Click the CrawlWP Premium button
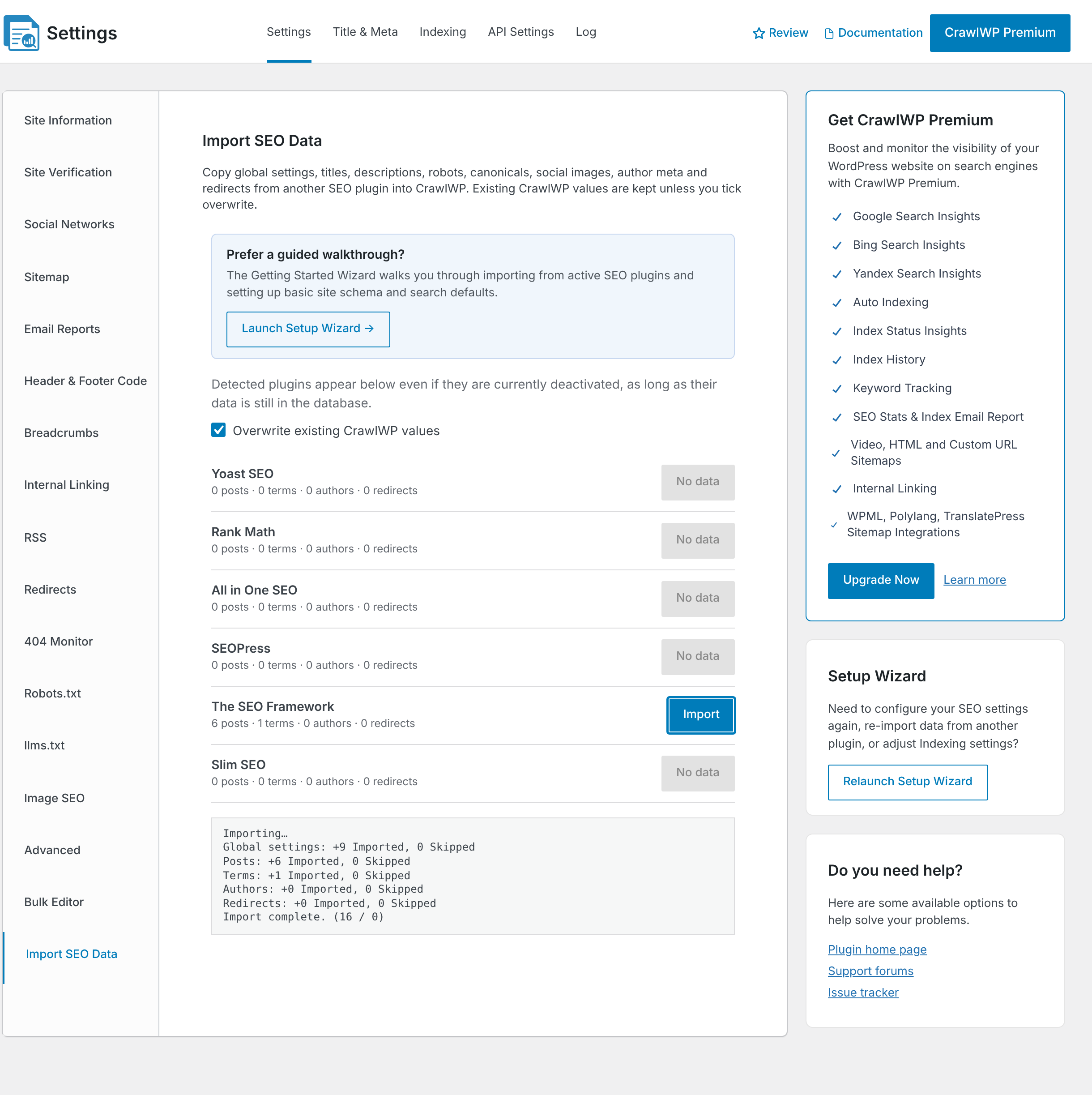The height and width of the screenshot is (1095, 1092). [x=1000, y=33]
